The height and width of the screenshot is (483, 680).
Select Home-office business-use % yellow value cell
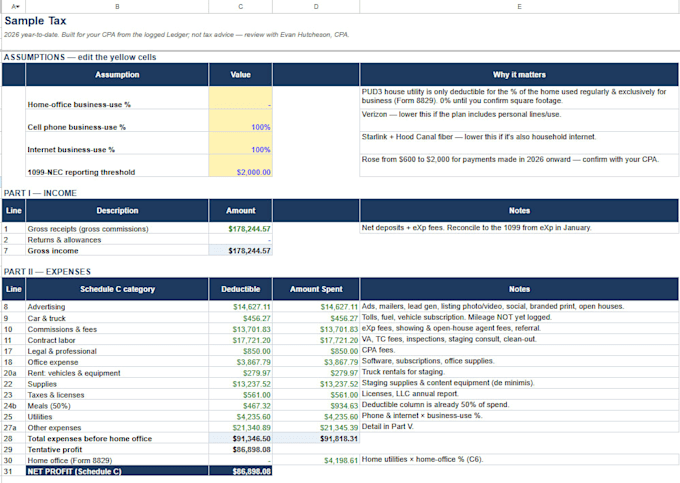pos(241,98)
